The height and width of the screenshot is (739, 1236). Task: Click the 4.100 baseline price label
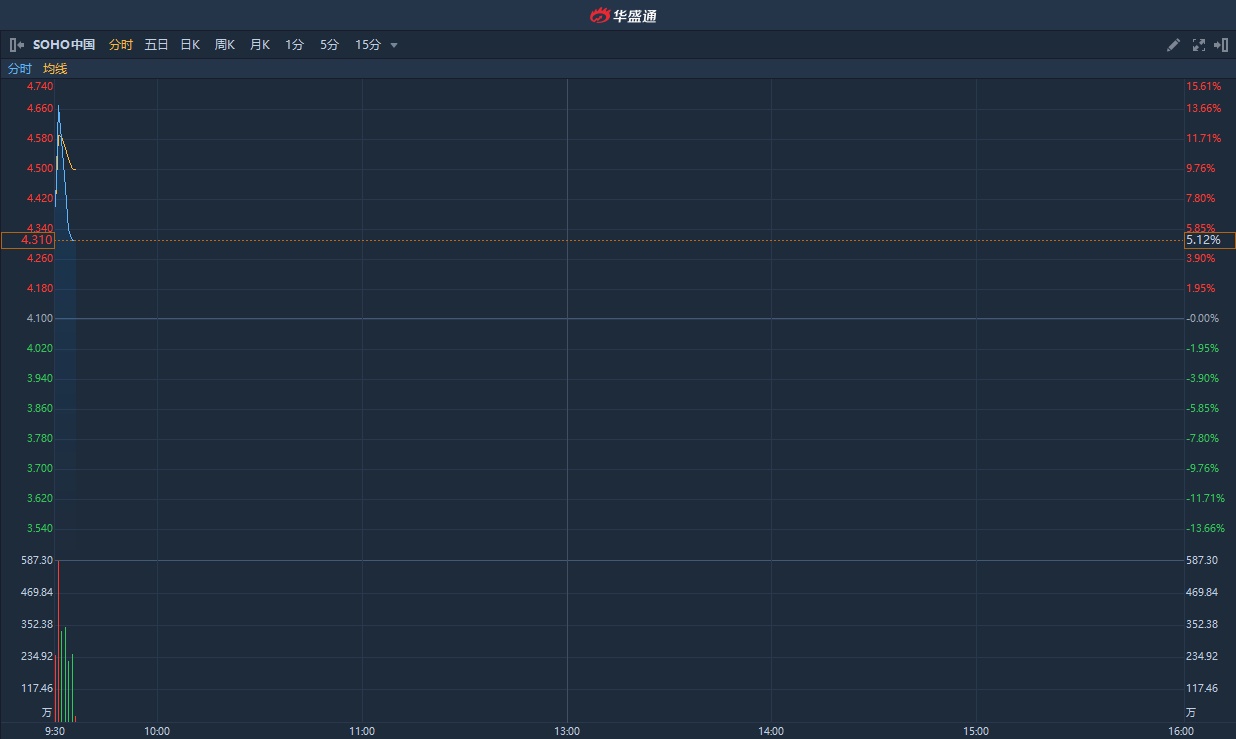(40, 318)
